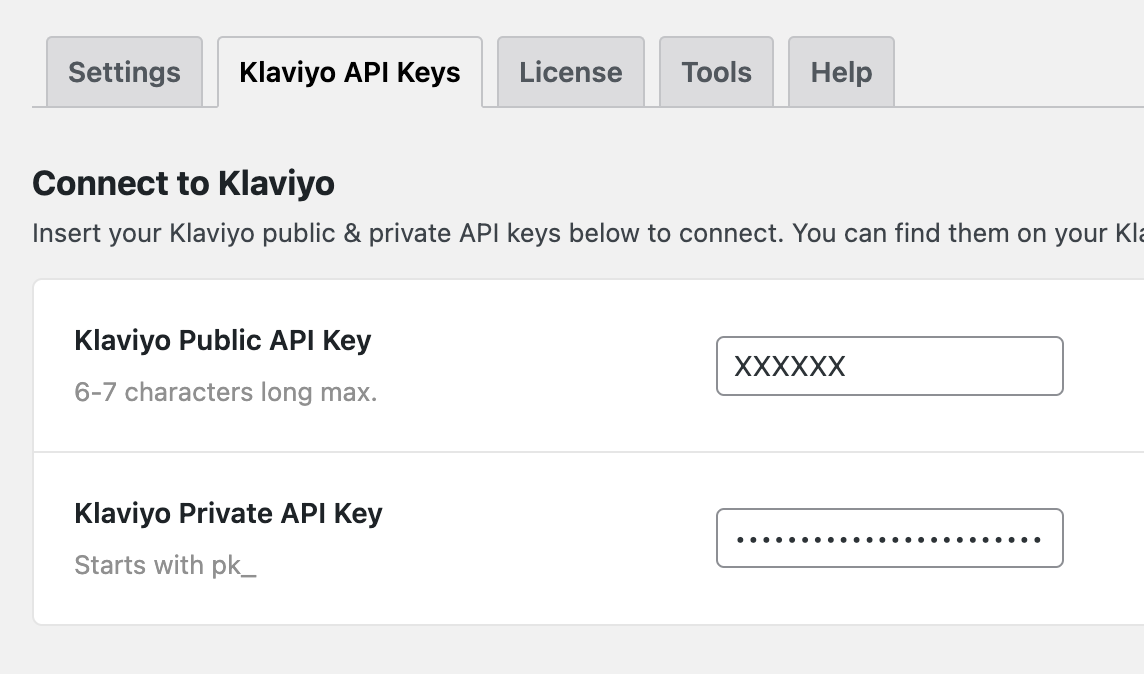This screenshot has width=1144, height=674.
Task: Switch to the Tools tab
Action: tap(716, 71)
